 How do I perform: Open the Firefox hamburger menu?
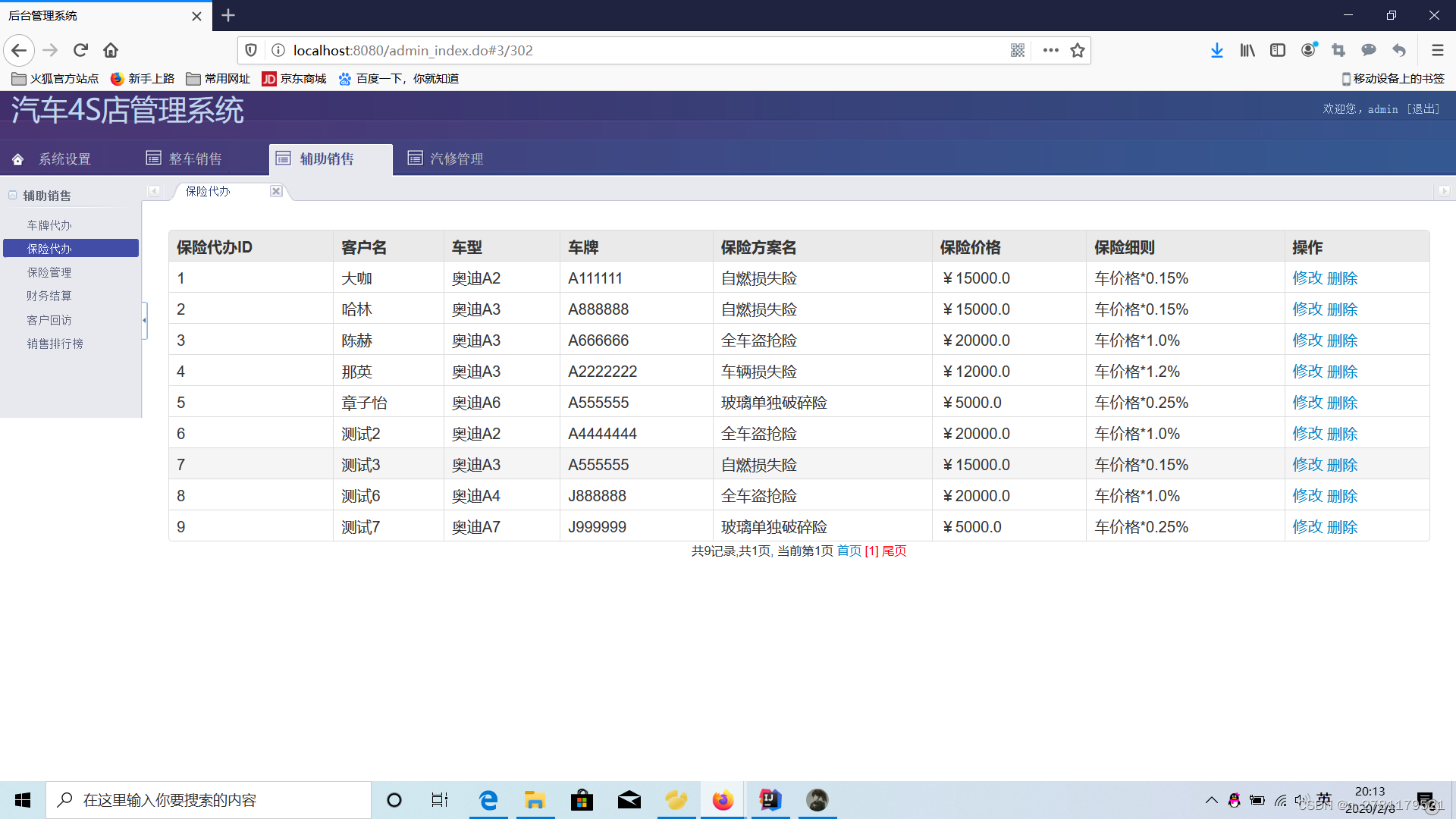pyautogui.click(x=1437, y=50)
